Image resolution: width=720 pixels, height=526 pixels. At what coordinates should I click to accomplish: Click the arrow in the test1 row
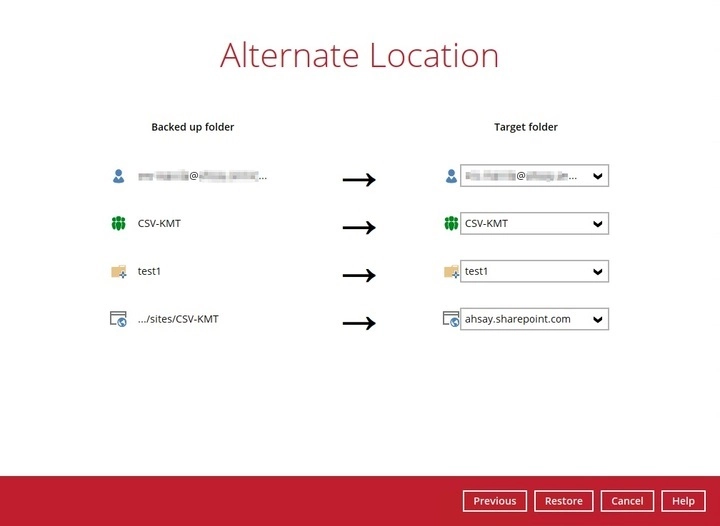358,276
